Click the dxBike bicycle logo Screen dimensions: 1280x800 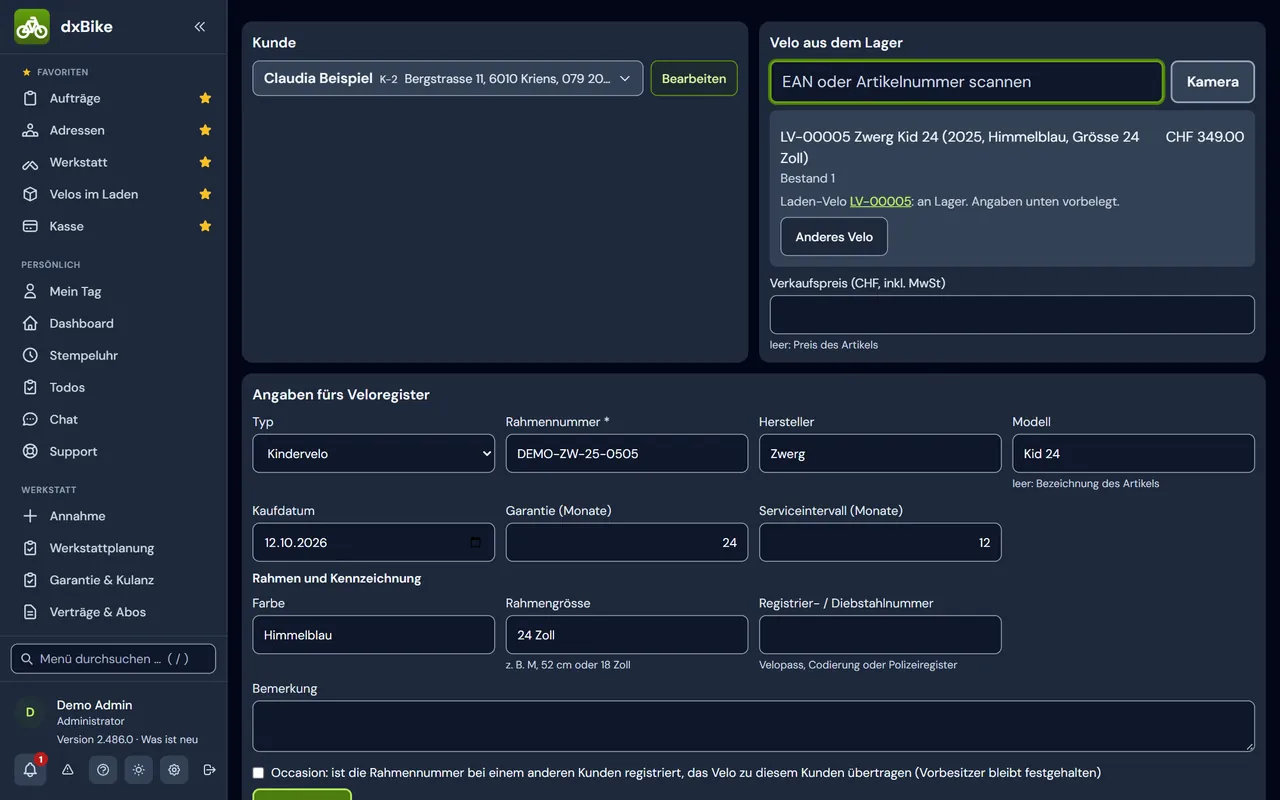click(x=32, y=27)
